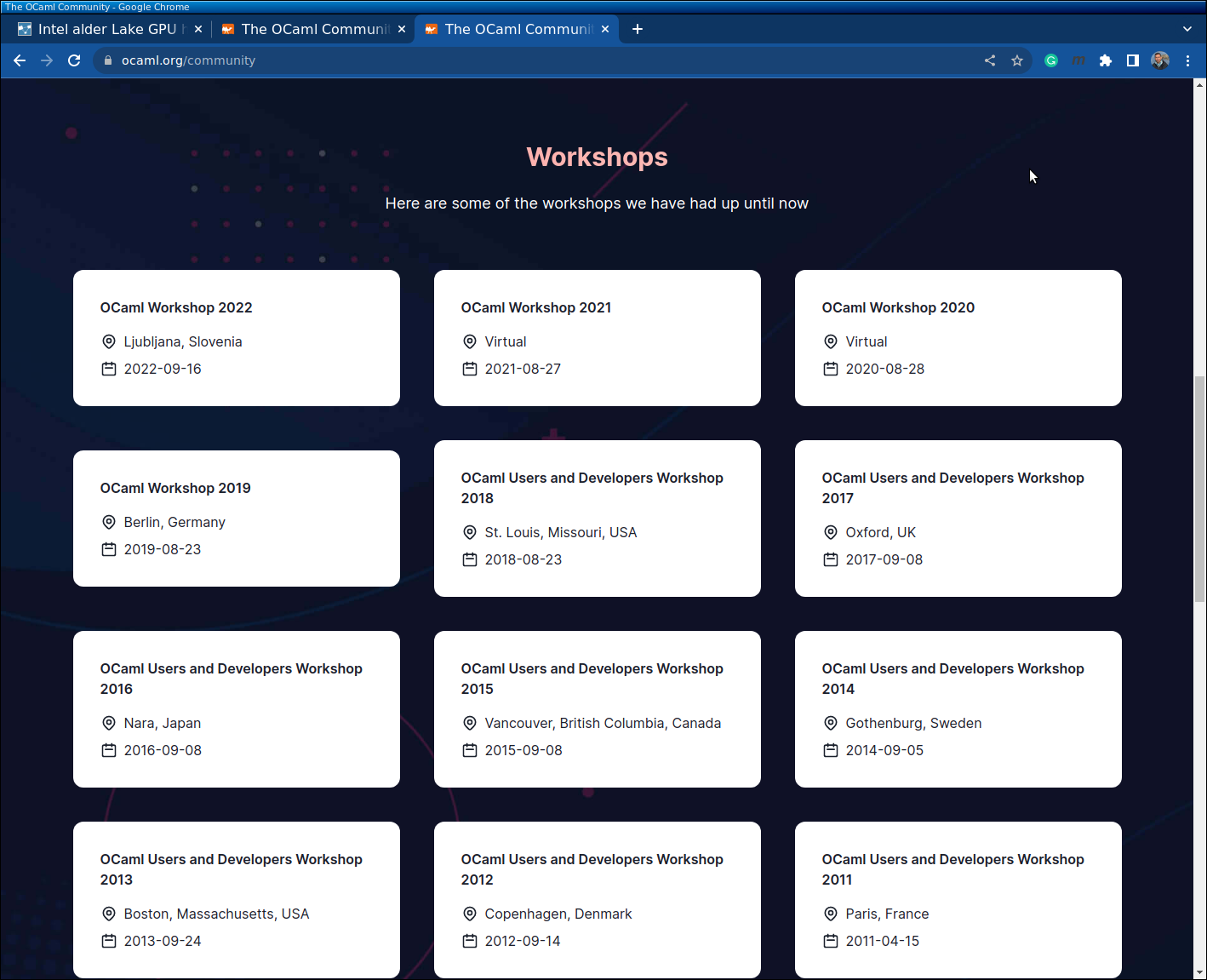Screen dimensions: 1207x980
Task: Open the Grammarly extension icon
Action: coord(1051,60)
